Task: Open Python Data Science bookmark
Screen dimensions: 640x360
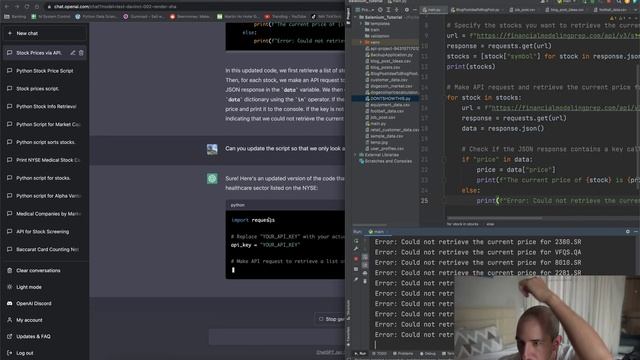Action: pos(96,17)
